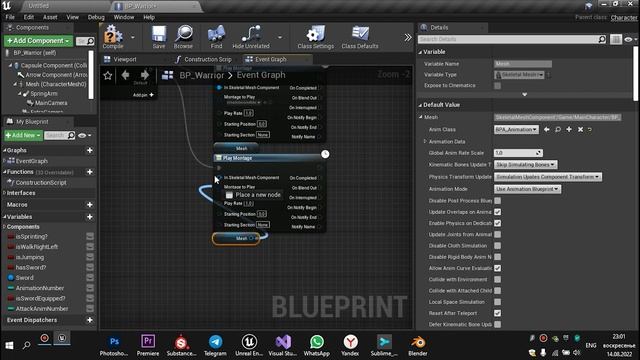640x360 pixels.
Task: Open Find in blueprint
Action: 216,37
